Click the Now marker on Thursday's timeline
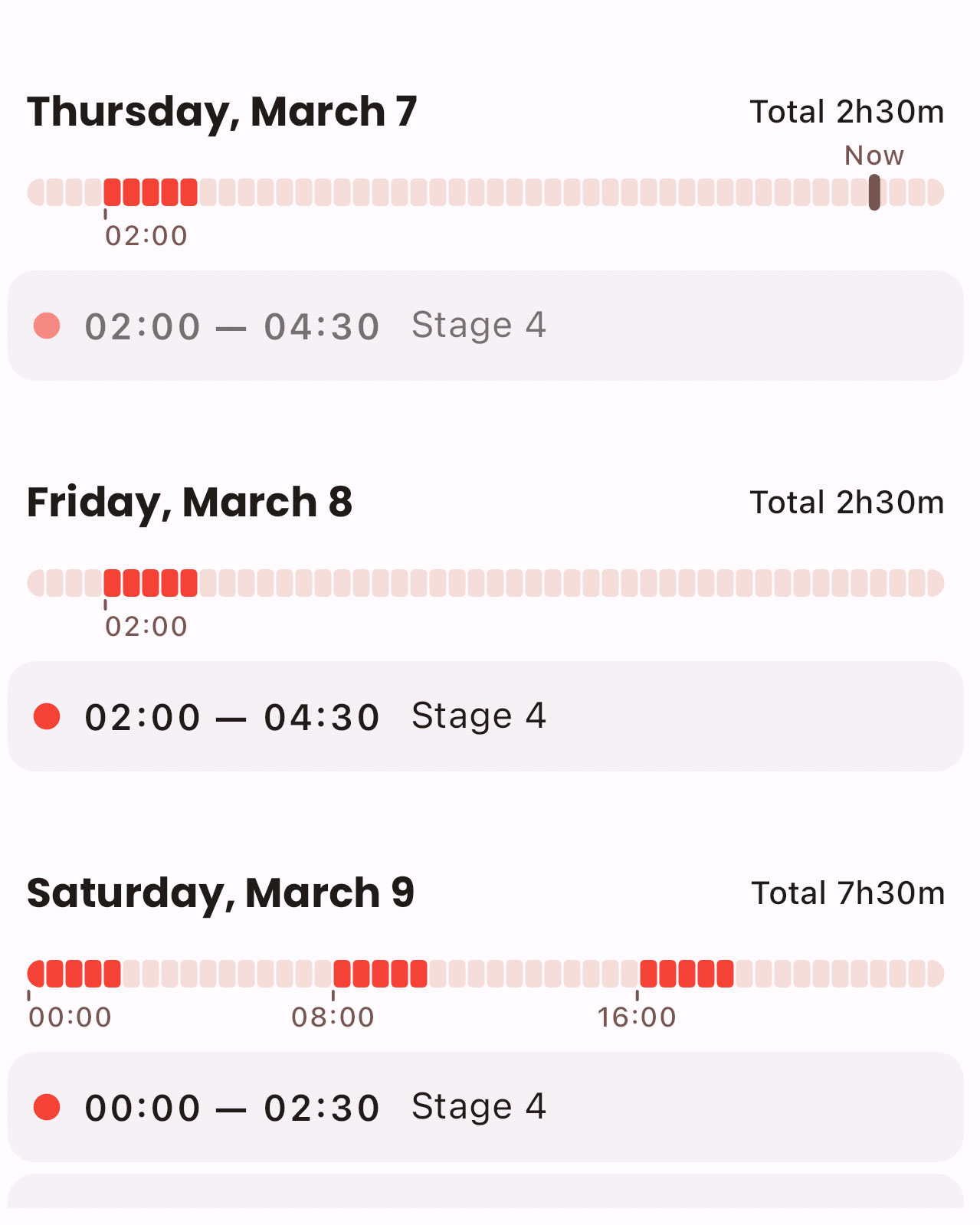Screen dimensions: 980x1225 (874, 192)
